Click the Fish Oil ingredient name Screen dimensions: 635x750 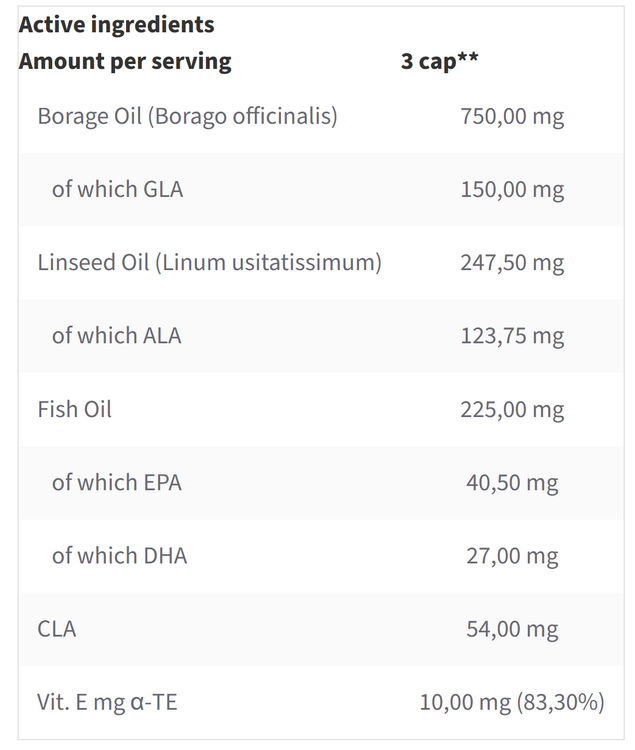(74, 409)
